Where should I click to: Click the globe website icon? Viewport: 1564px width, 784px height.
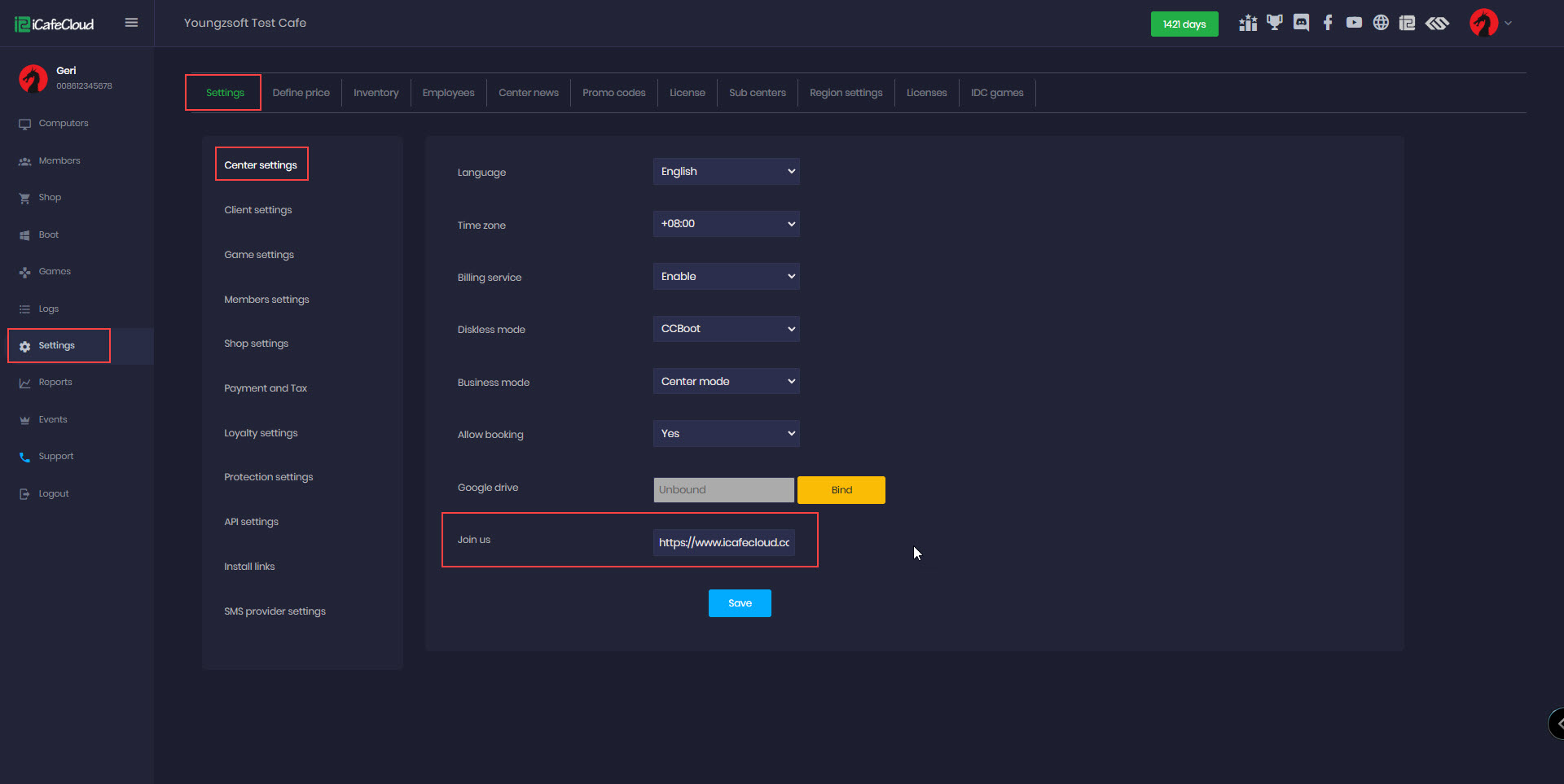point(1381,23)
